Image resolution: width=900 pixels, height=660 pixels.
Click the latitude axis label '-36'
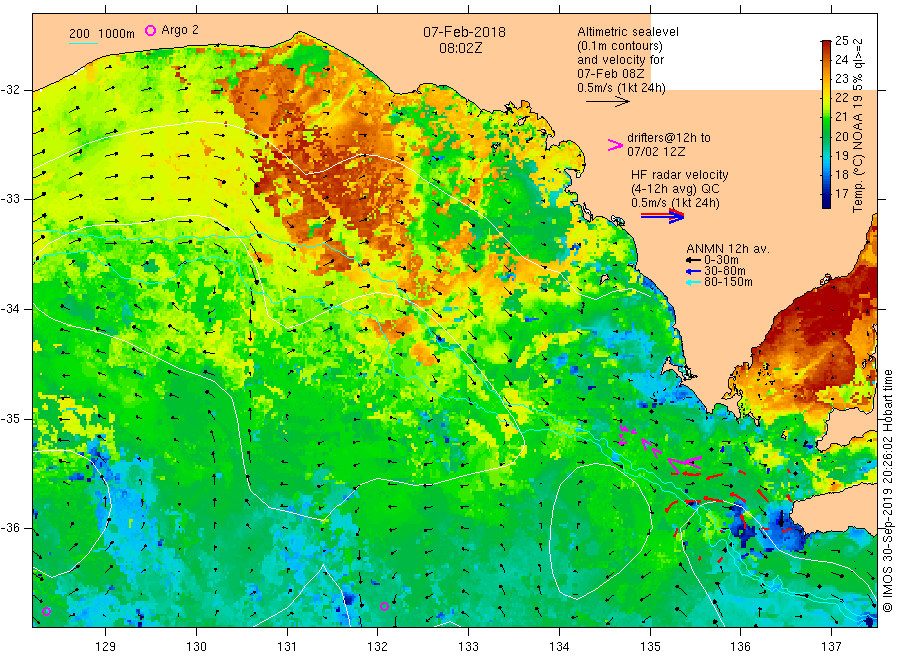click(10, 528)
